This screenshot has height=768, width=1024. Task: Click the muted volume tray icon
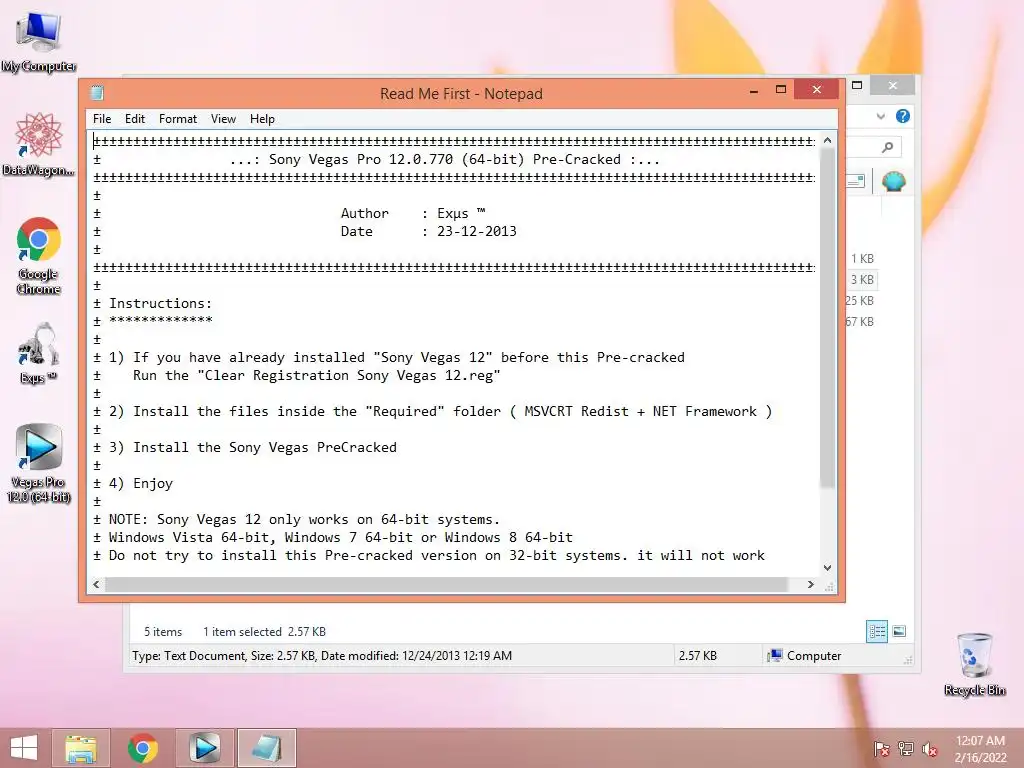pyautogui.click(x=929, y=749)
